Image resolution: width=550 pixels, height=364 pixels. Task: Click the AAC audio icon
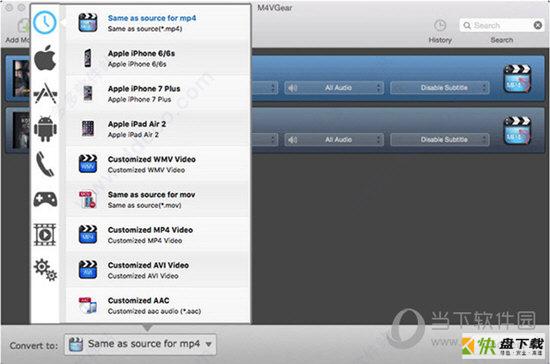pos(88,305)
